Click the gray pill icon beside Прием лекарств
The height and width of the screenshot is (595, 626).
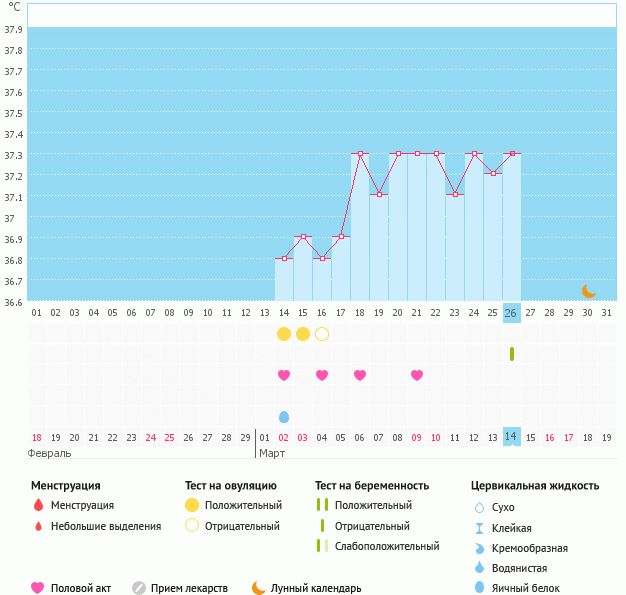(x=139, y=588)
